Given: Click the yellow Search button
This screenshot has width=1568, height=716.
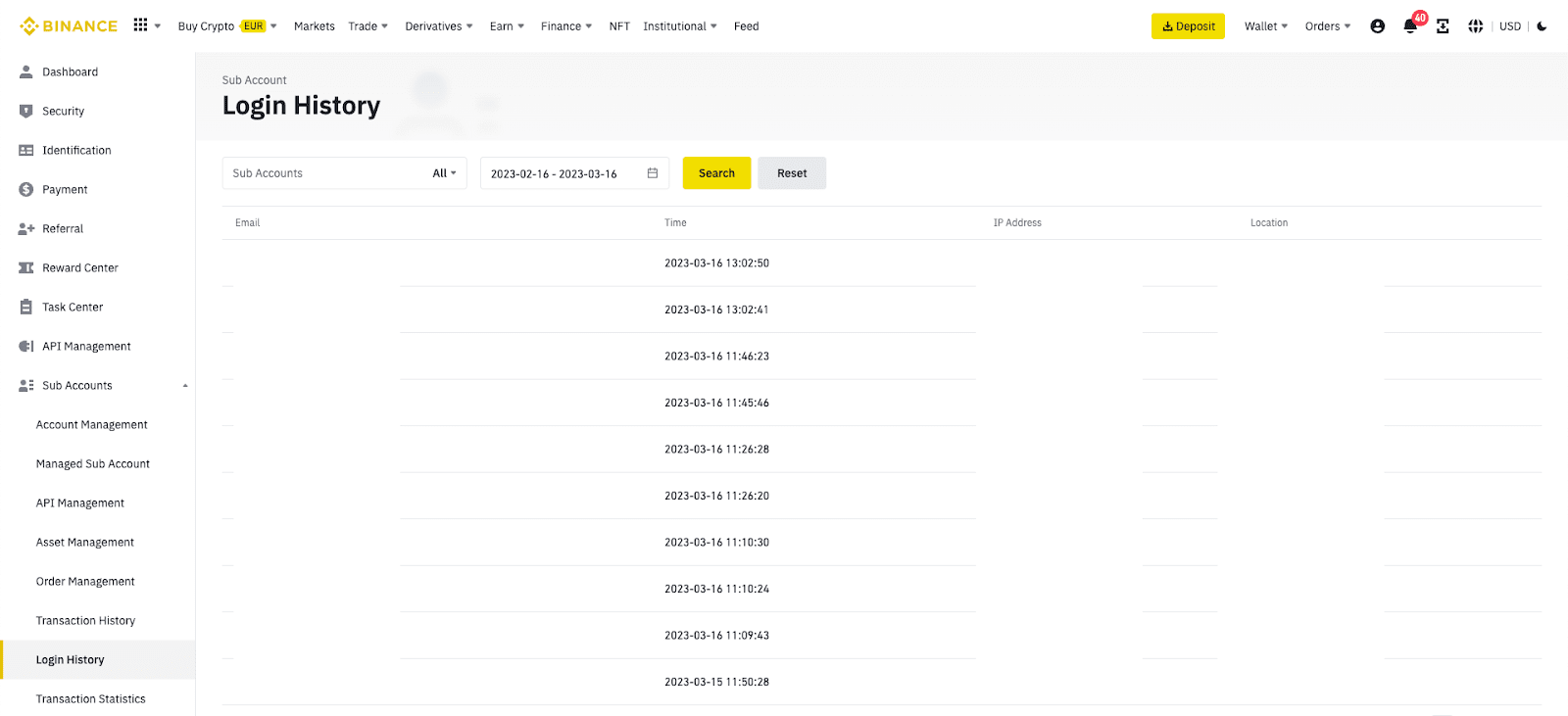Looking at the screenshot, I should [x=716, y=173].
